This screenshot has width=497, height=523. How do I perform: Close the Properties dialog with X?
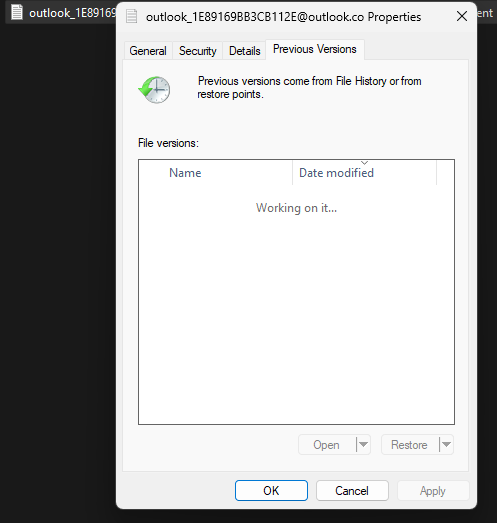point(462,16)
